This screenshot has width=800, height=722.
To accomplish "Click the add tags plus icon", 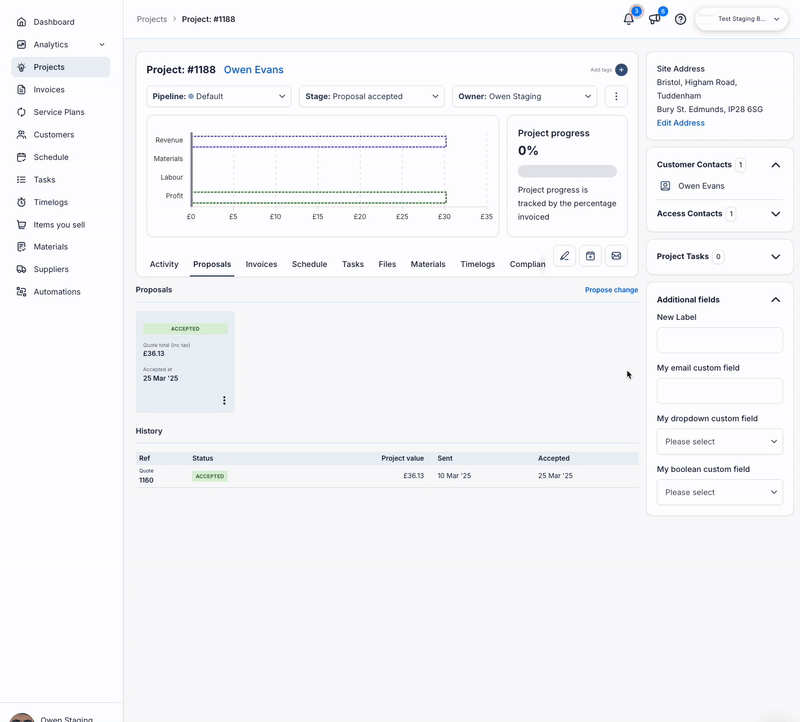I will tap(621, 70).
